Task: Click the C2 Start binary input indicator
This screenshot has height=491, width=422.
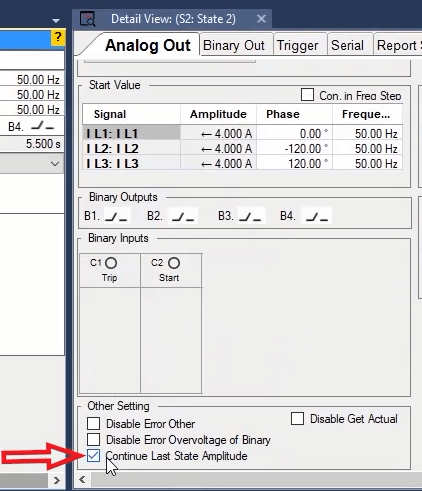Action: coord(174,263)
